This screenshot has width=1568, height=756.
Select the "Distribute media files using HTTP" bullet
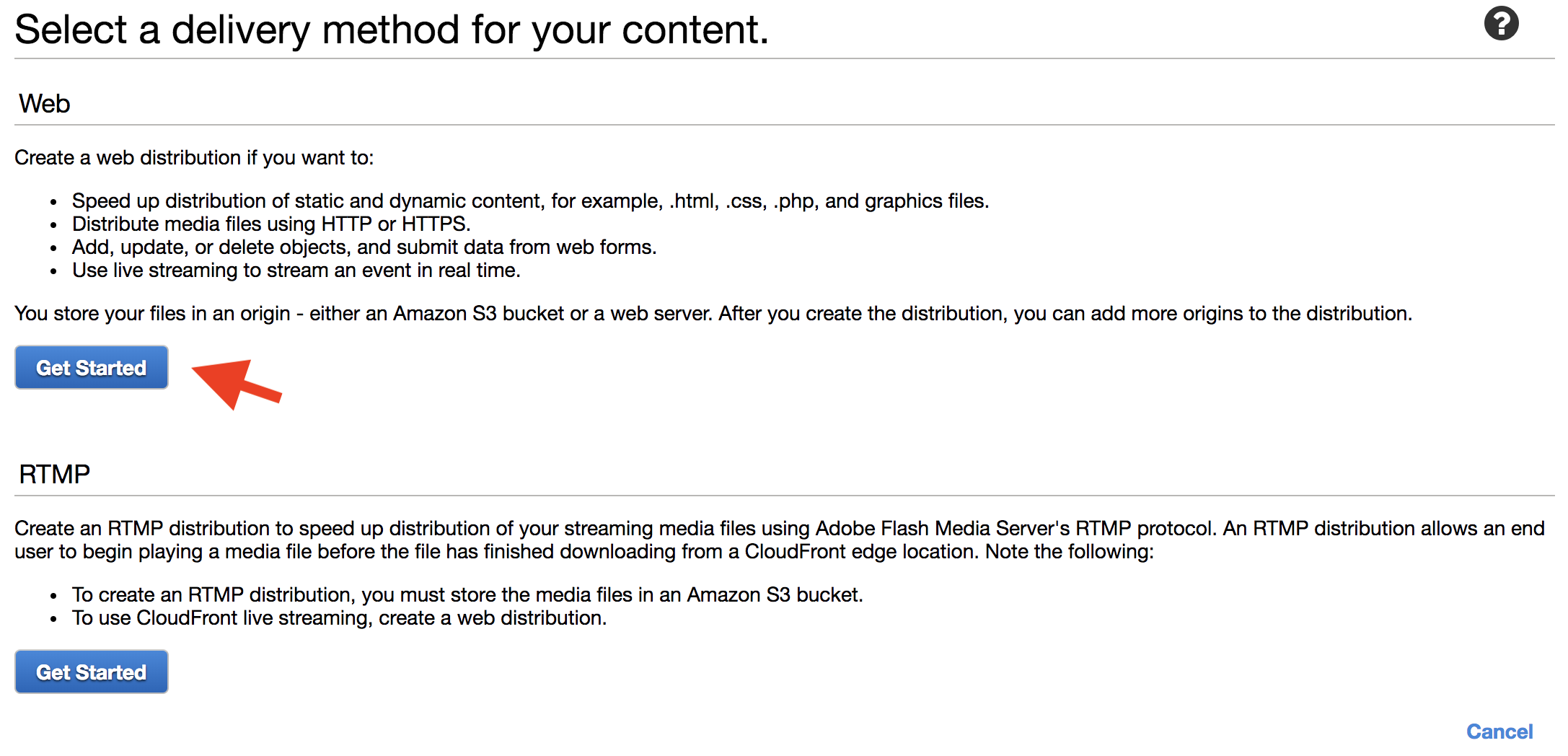(x=271, y=224)
